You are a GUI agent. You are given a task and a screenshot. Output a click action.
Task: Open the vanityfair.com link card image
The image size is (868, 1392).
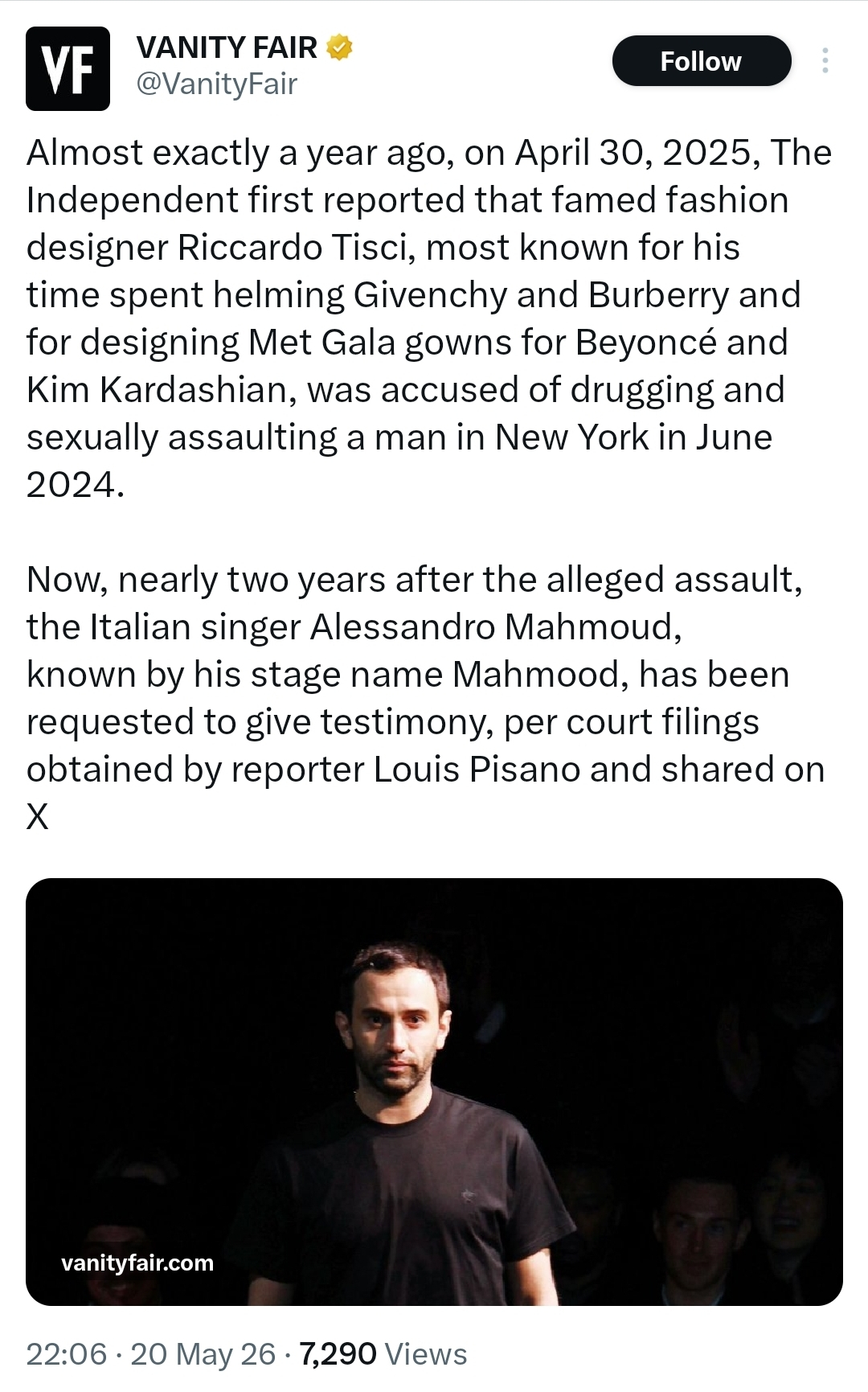click(434, 1091)
